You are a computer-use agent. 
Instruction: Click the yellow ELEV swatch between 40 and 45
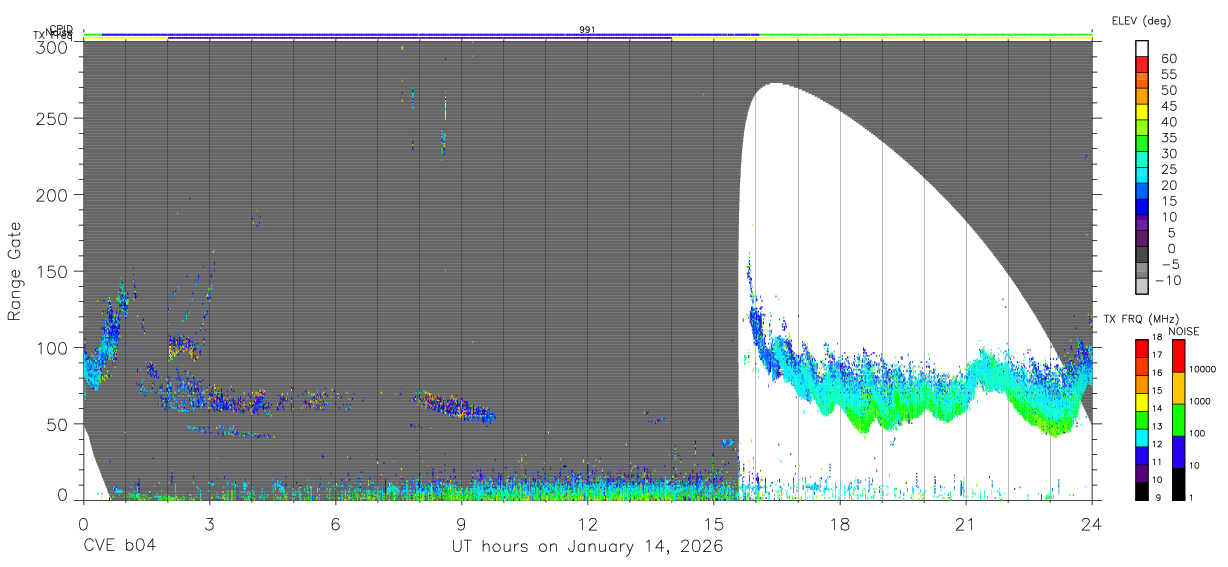click(x=1142, y=113)
